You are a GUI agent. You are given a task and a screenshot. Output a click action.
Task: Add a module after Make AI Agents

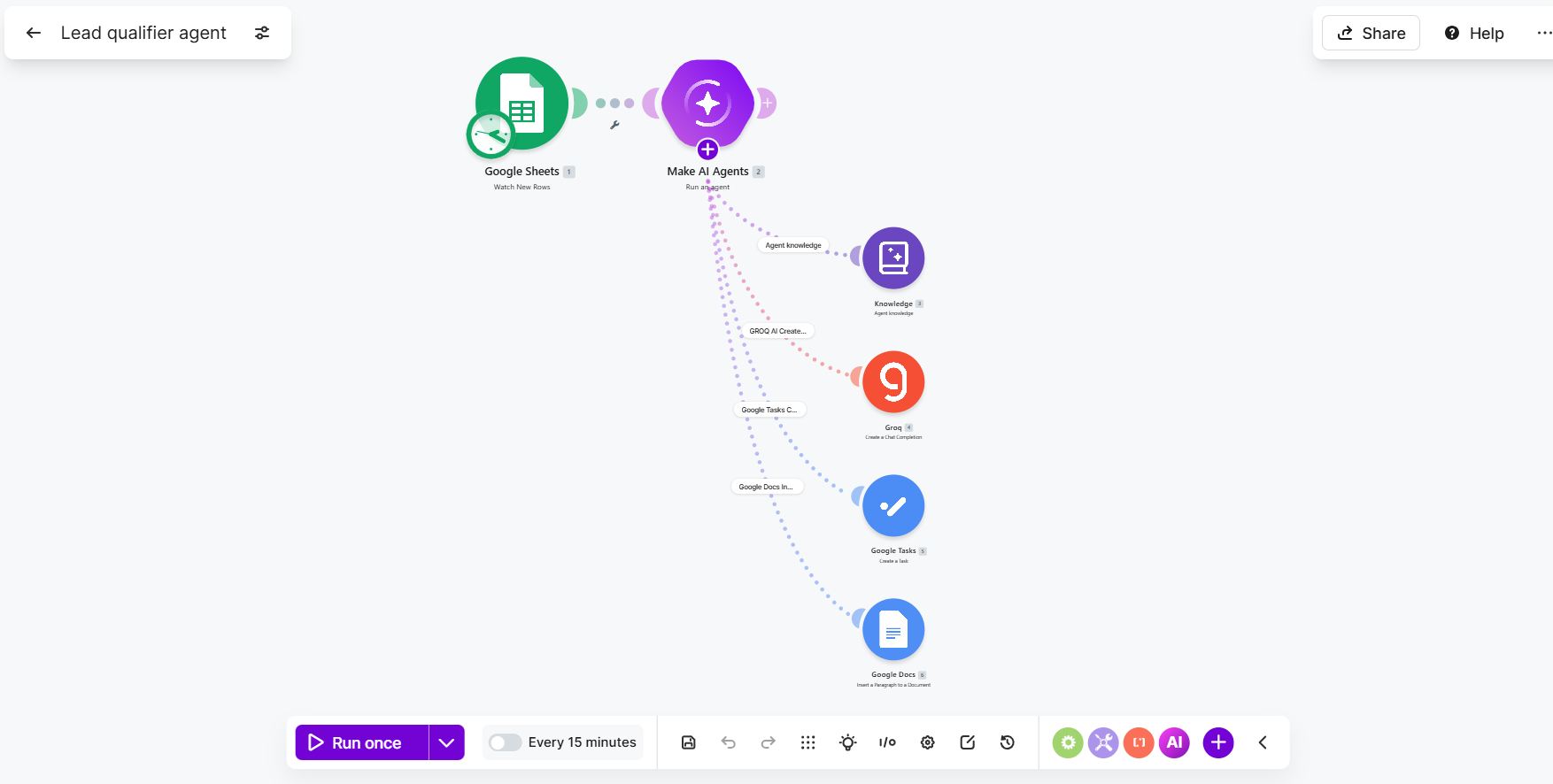point(767,104)
